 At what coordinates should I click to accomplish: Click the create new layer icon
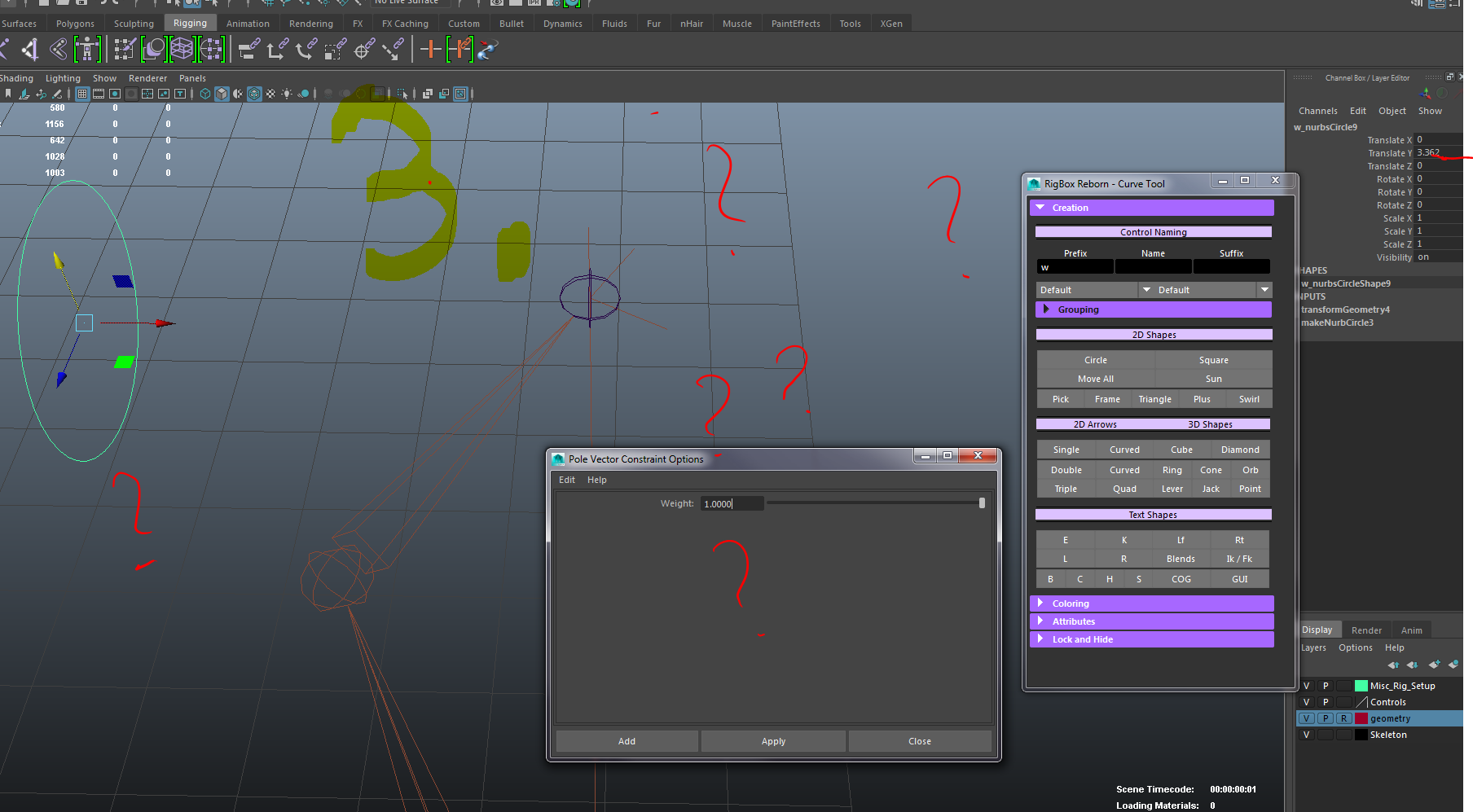[1435, 665]
